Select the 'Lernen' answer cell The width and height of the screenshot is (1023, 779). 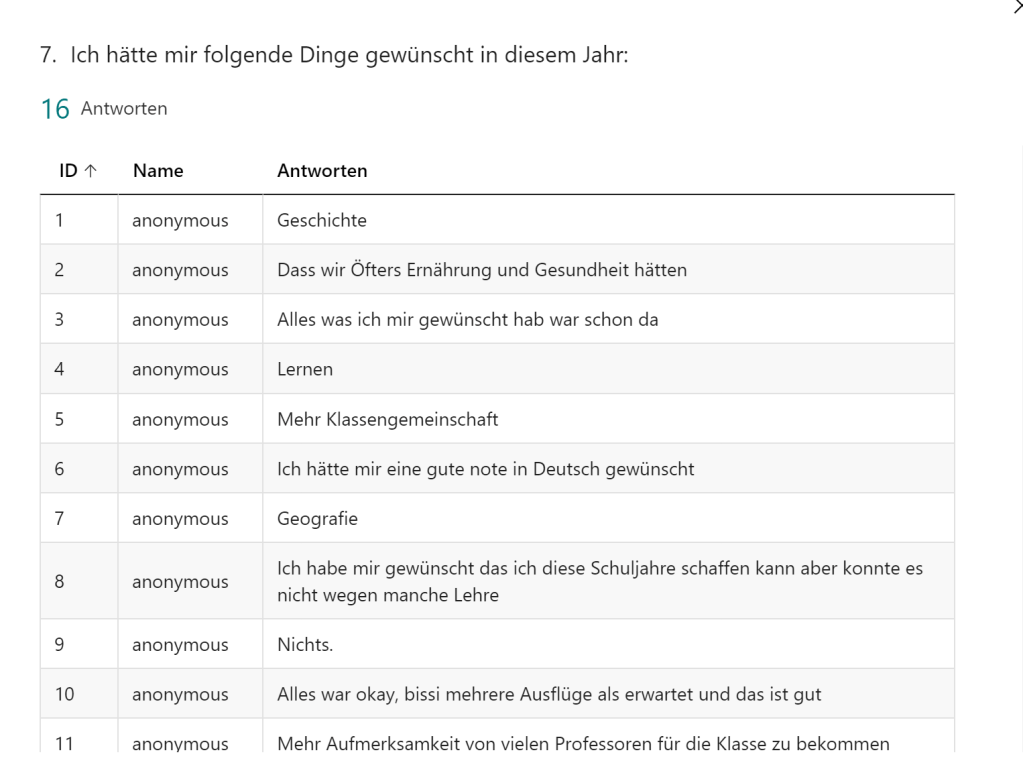click(305, 369)
